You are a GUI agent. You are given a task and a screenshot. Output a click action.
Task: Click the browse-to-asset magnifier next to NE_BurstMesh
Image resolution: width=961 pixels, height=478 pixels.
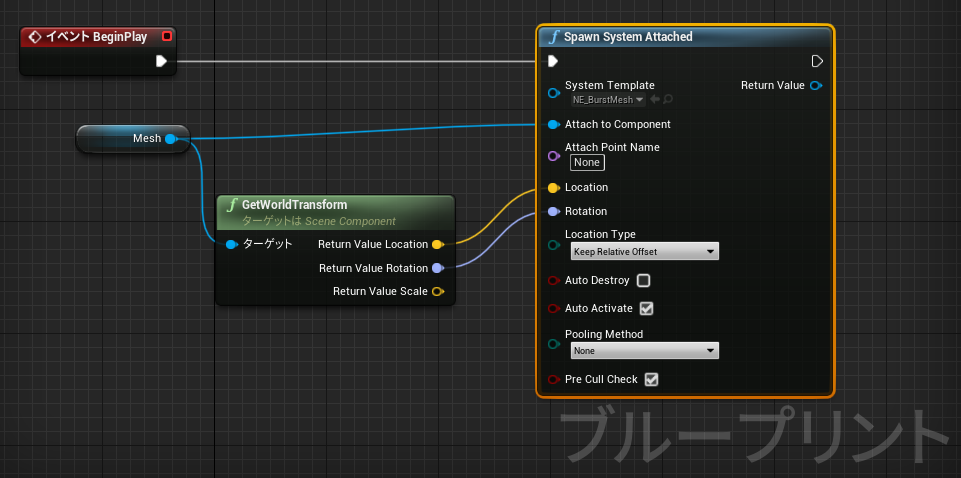click(x=667, y=99)
